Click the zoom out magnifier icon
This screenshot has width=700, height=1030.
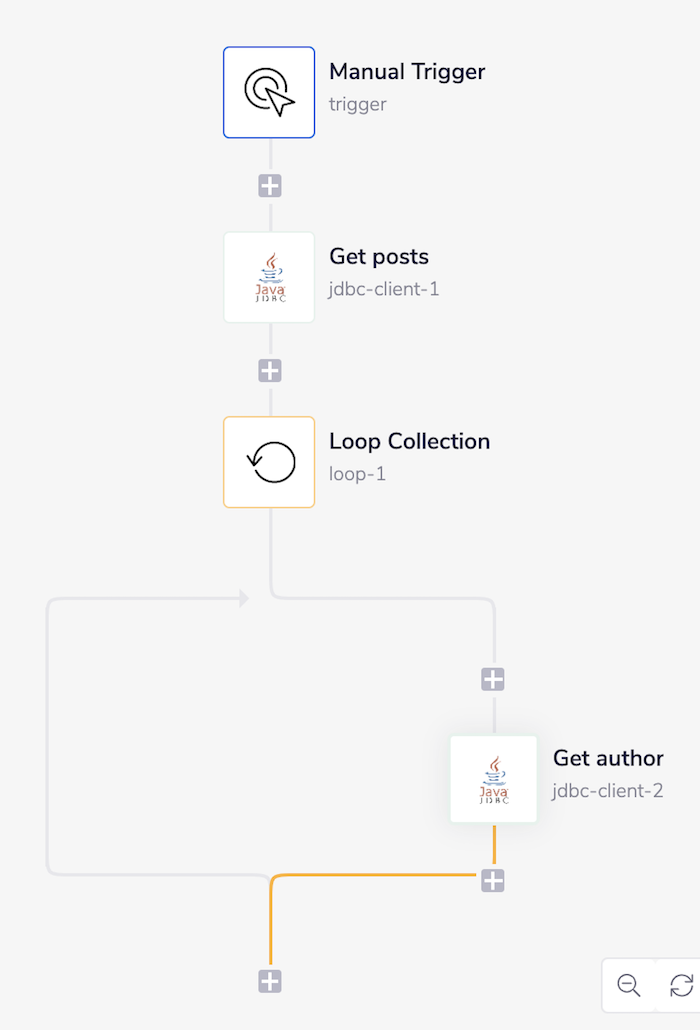628,985
